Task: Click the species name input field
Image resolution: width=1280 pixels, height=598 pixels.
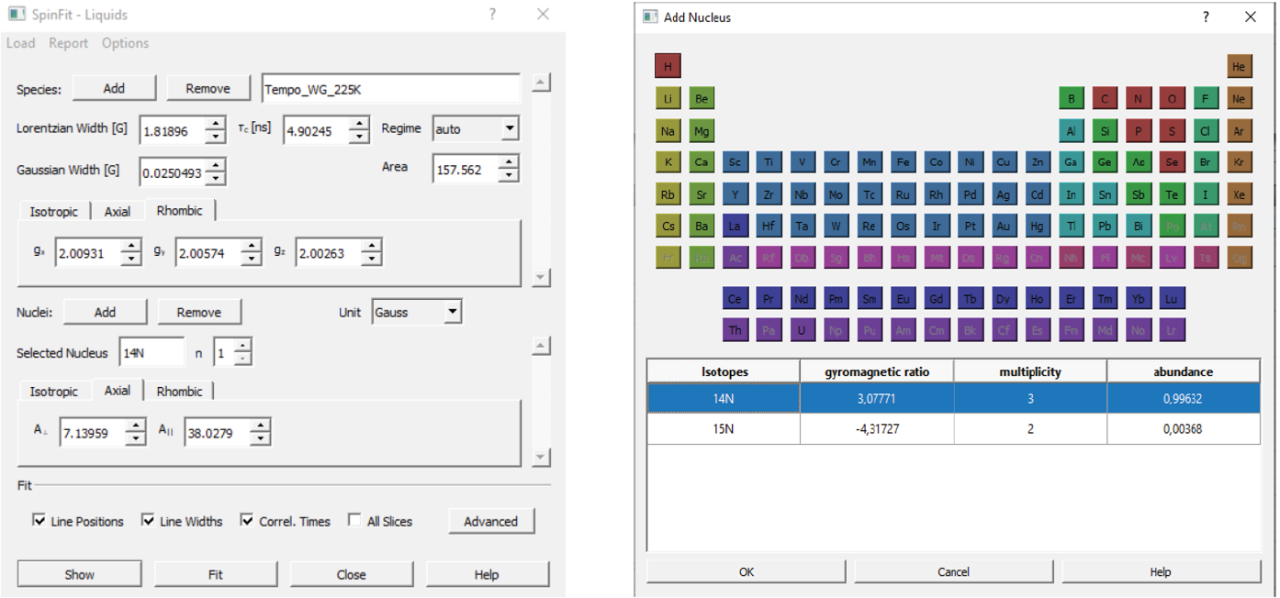Action: (x=390, y=89)
